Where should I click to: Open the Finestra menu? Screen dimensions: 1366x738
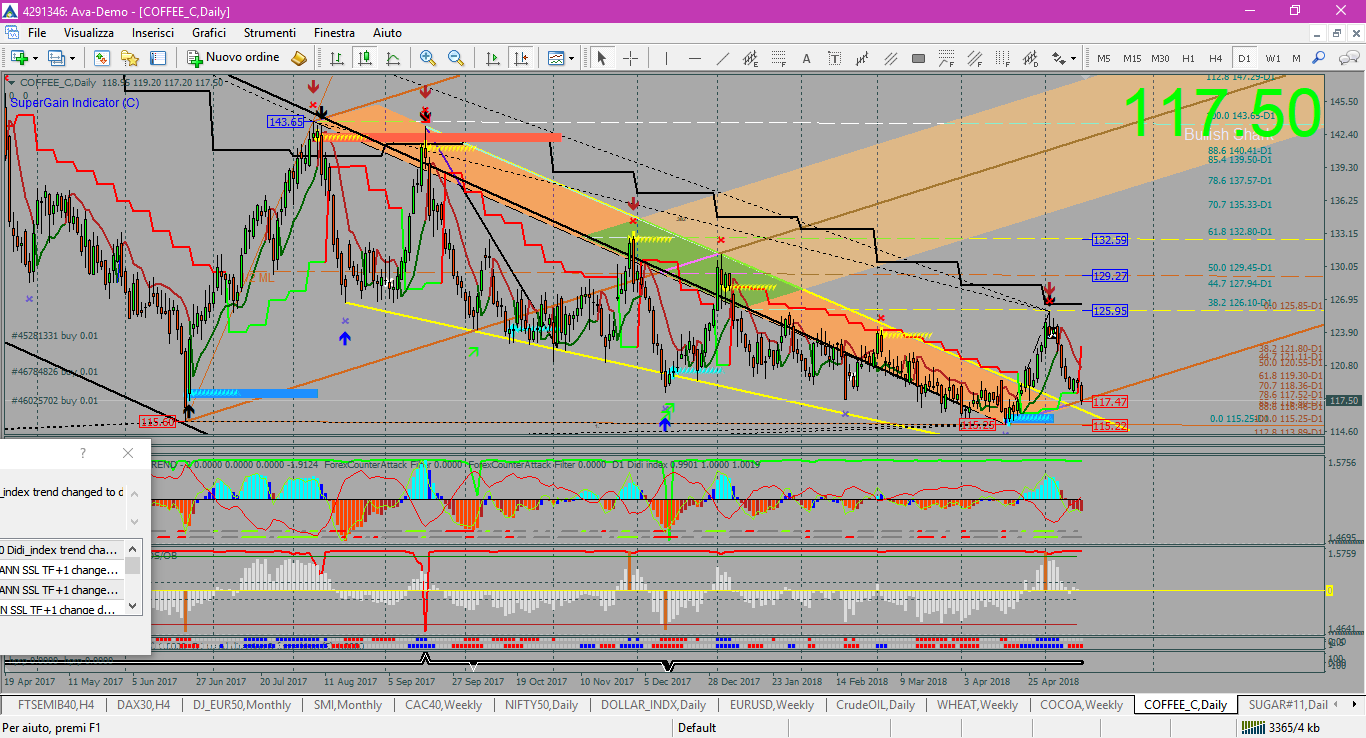[334, 33]
